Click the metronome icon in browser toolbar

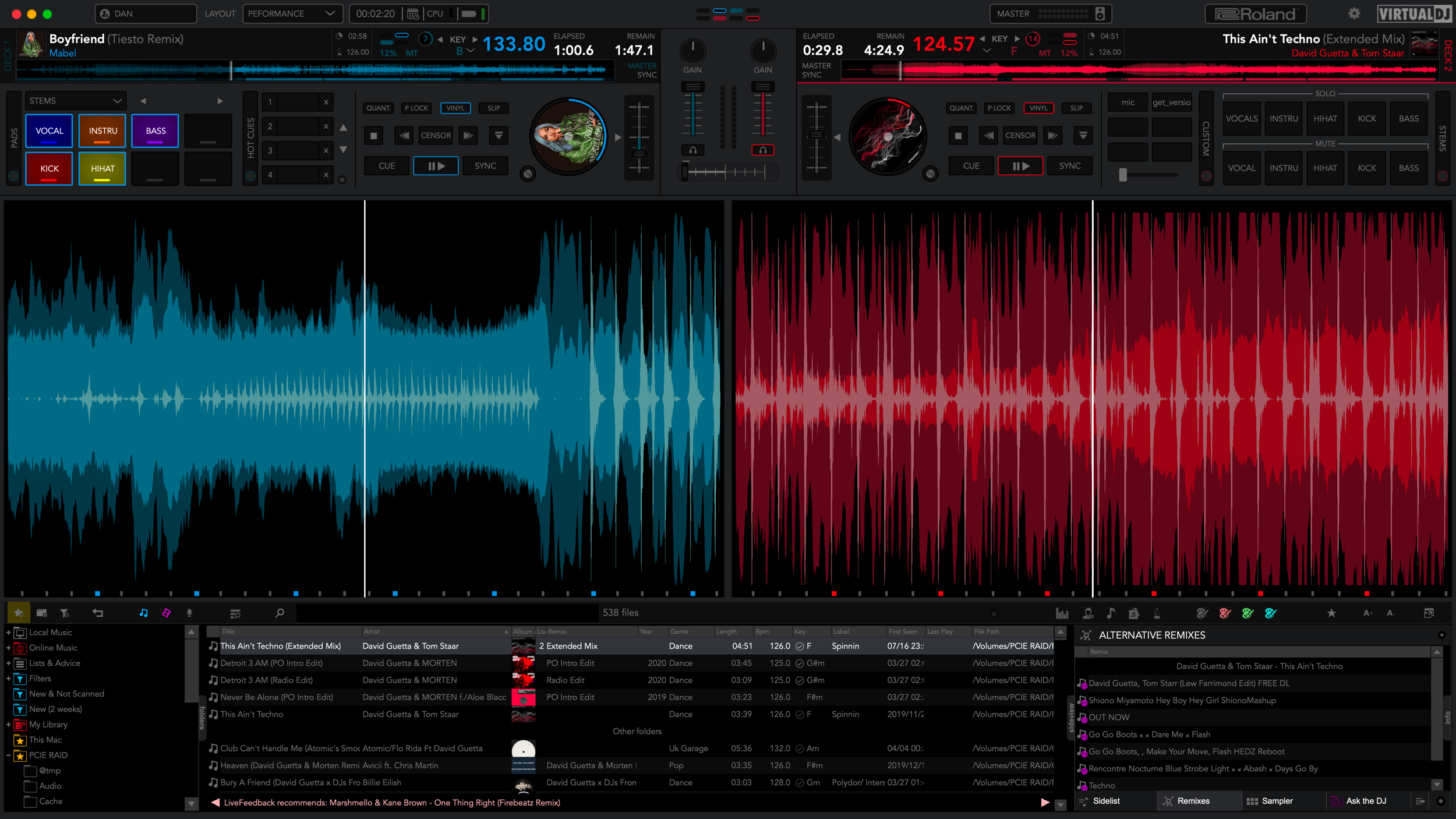(1157, 613)
